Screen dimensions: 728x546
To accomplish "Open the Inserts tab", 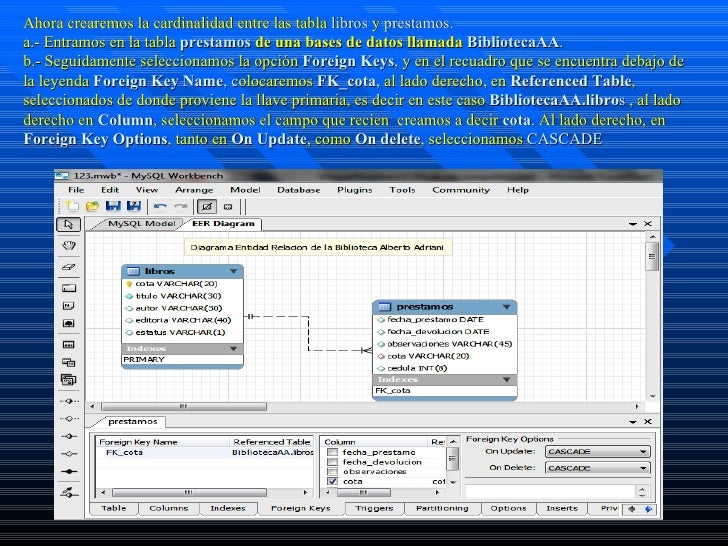I will (562, 508).
